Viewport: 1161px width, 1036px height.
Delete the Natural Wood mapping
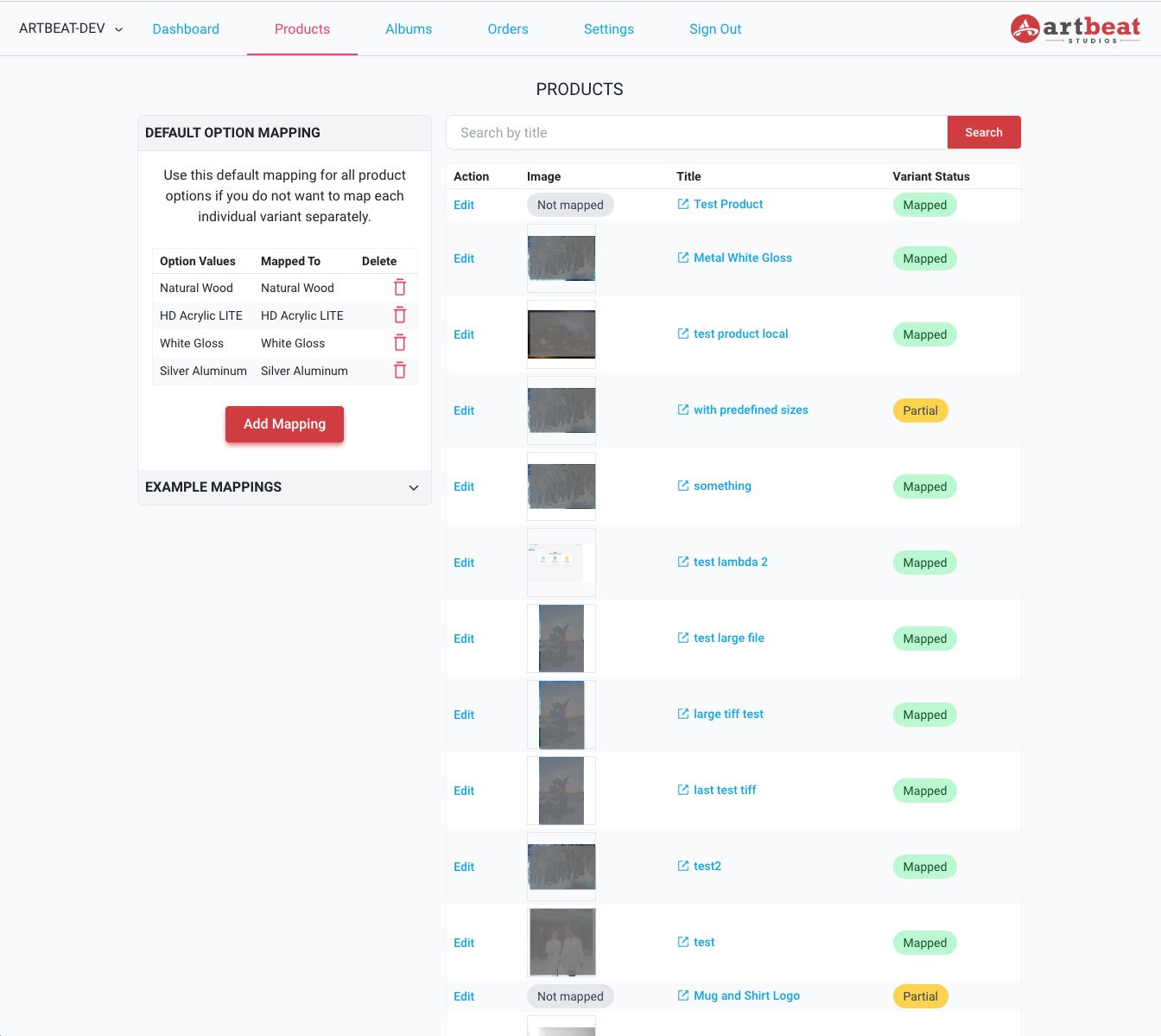coord(400,288)
